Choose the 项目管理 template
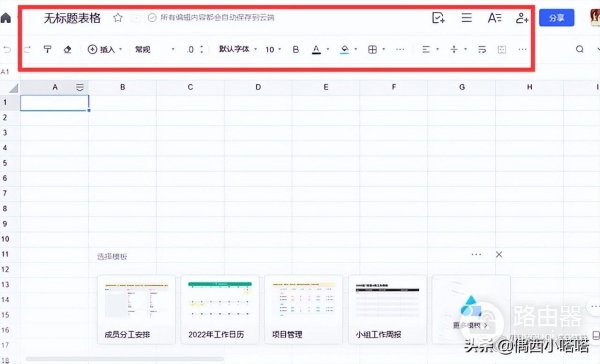Screen dimensions: 600x364 click(x=303, y=309)
